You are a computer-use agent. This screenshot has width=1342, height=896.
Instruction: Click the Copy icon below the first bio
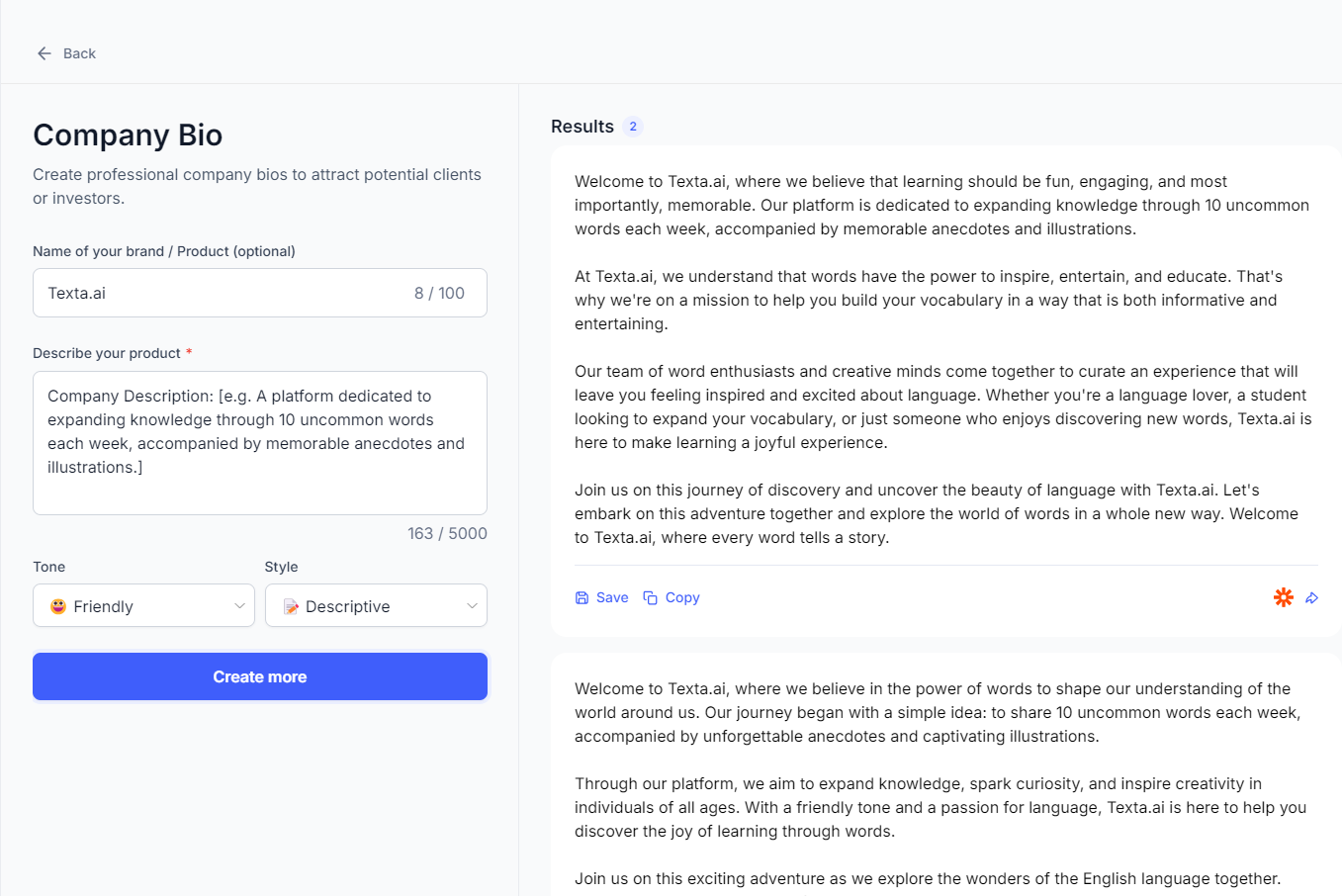pyautogui.click(x=650, y=597)
